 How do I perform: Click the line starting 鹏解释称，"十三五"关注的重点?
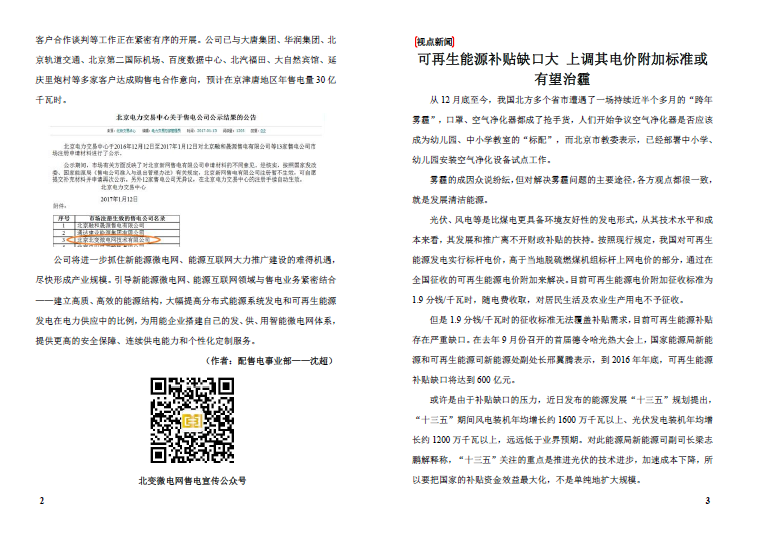(563, 460)
